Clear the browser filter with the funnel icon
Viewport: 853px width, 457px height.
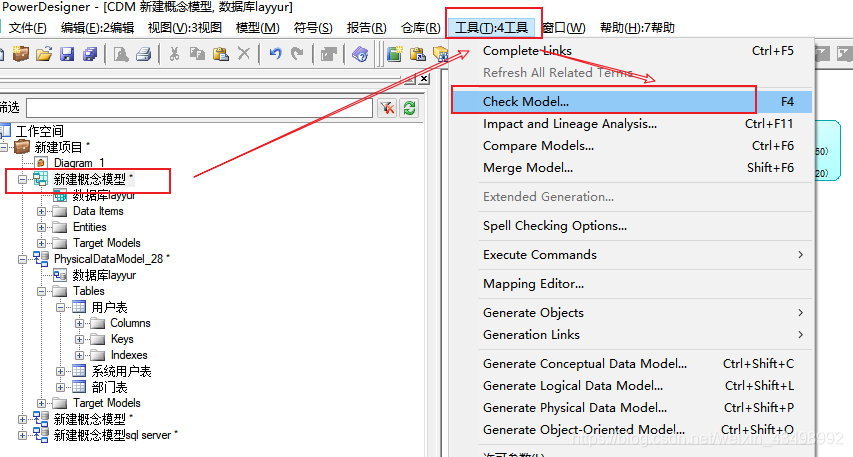pos(387,108)
